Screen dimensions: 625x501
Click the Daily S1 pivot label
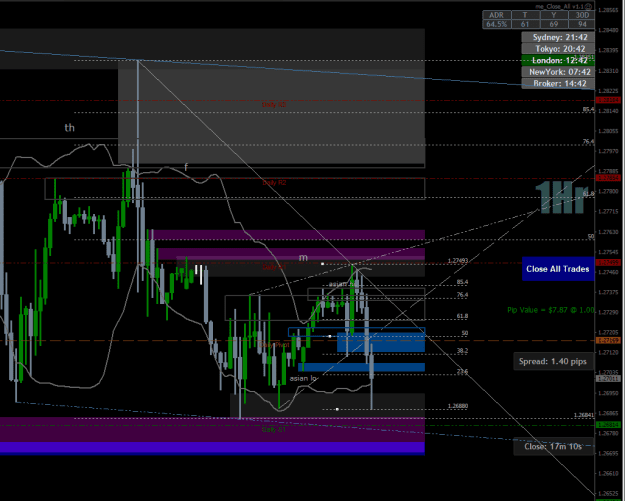pyautogui.click(x=274, y=430)
